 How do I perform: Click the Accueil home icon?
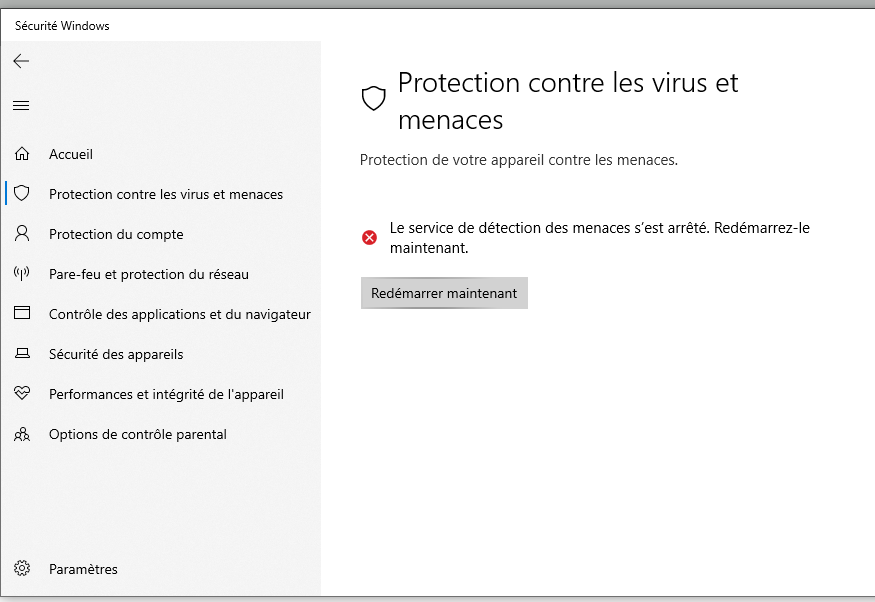point(22,154)
